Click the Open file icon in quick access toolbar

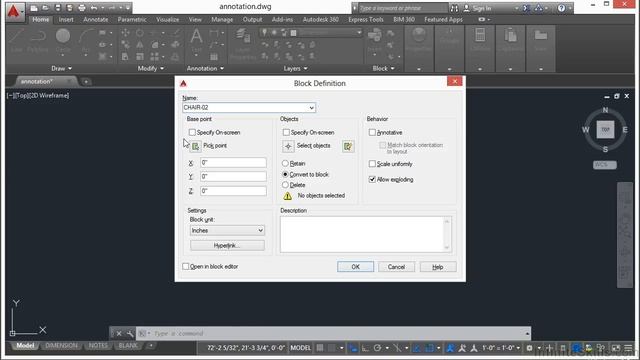point(45,8)
